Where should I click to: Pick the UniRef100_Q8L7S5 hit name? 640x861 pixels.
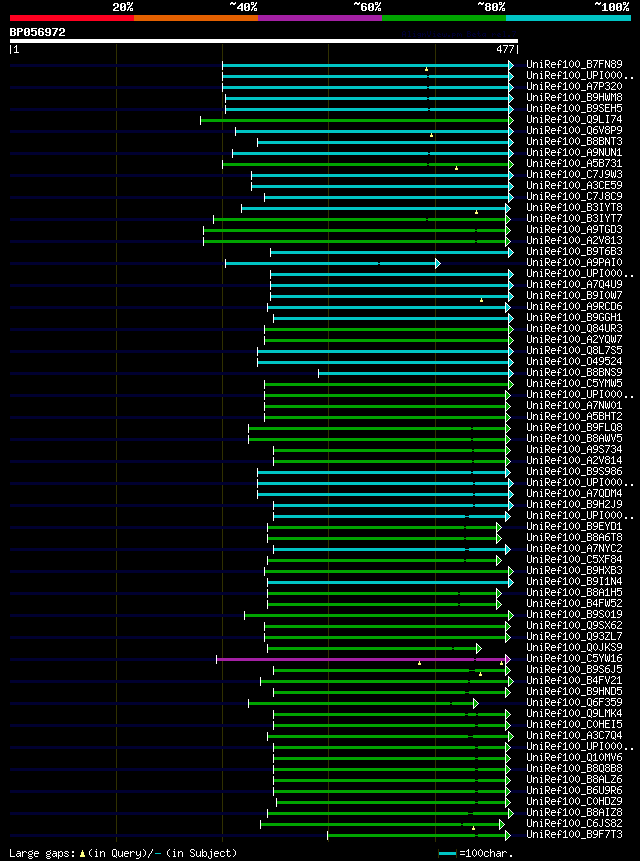pyautogui.click(x=574, y=350)
